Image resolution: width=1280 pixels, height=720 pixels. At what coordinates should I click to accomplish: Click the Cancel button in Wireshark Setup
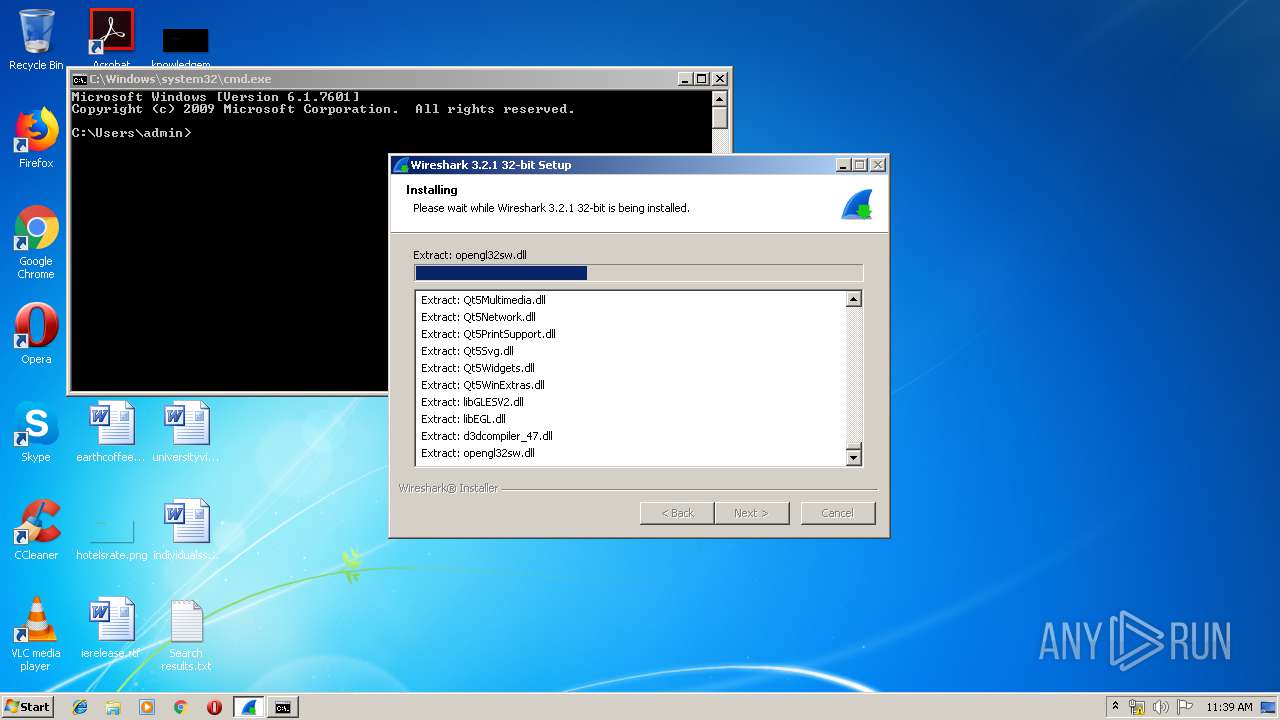point(838,513)
